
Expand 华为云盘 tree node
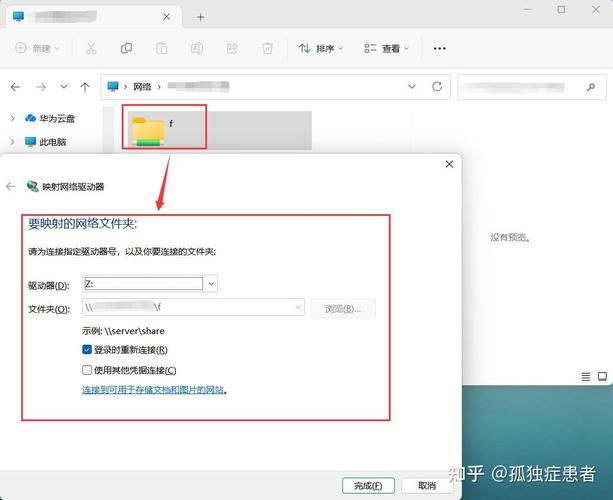(13, 118)
